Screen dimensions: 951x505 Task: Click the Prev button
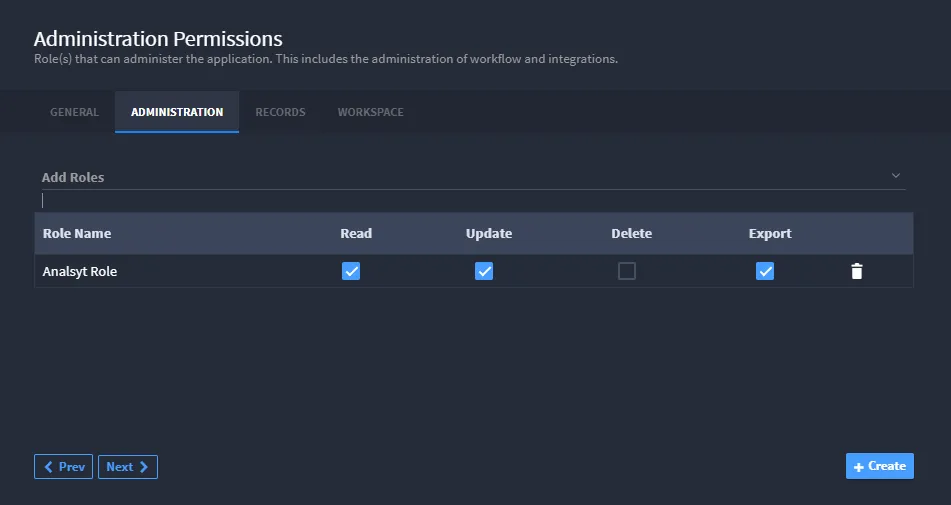point(64,467)
